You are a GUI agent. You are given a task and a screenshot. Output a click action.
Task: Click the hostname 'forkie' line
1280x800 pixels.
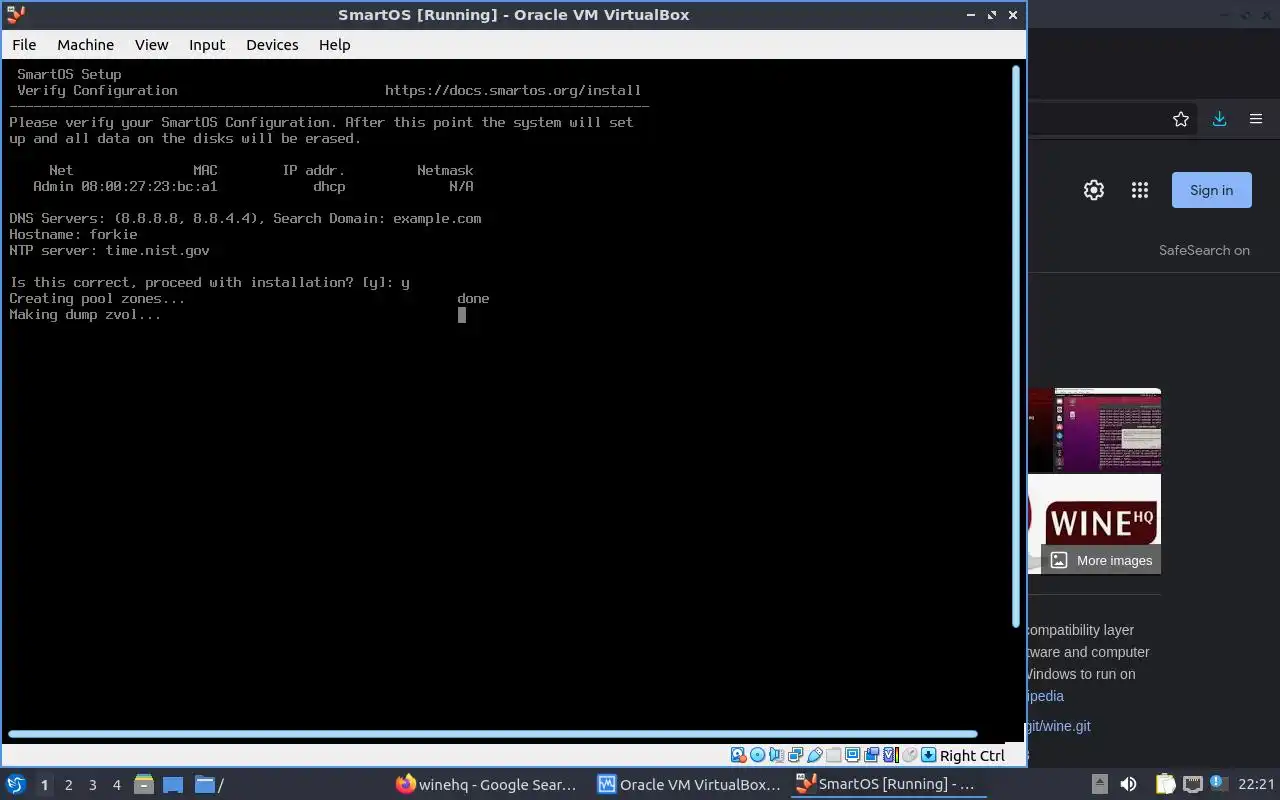coord(73,234)
